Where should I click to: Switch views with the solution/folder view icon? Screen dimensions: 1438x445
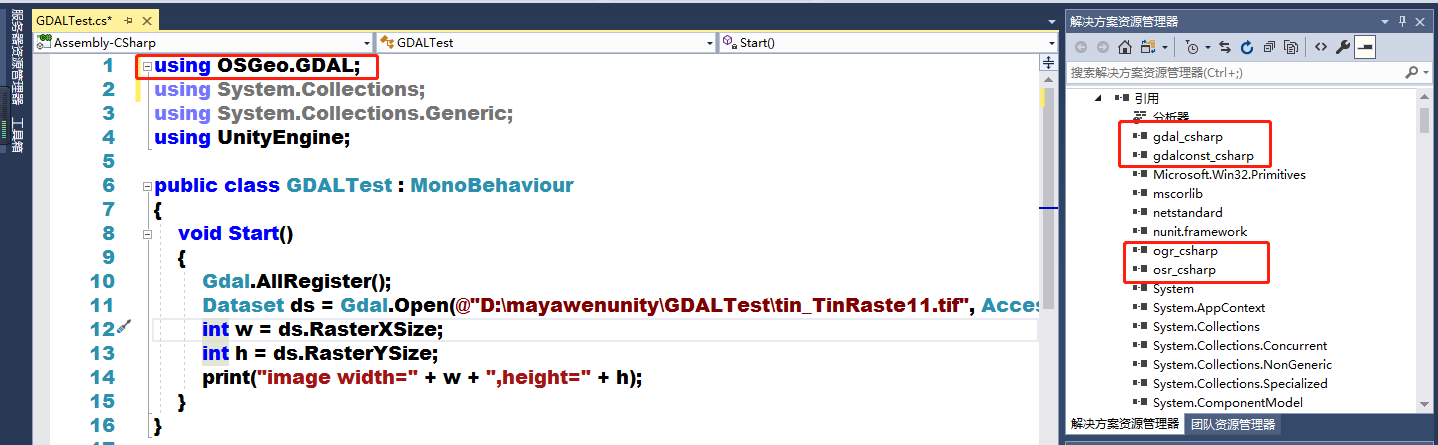tap(1149, 47)
